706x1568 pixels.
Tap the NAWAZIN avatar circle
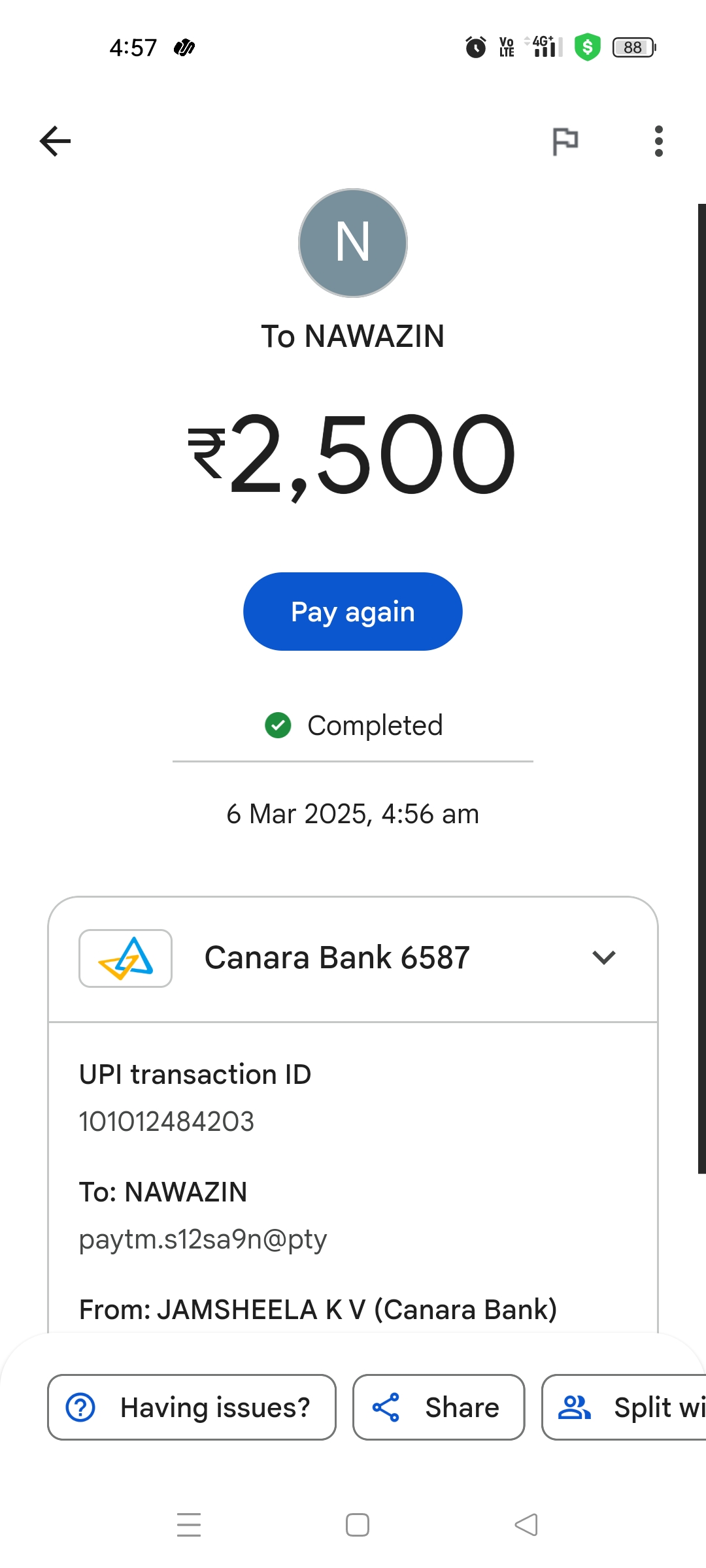coord(353,243)
